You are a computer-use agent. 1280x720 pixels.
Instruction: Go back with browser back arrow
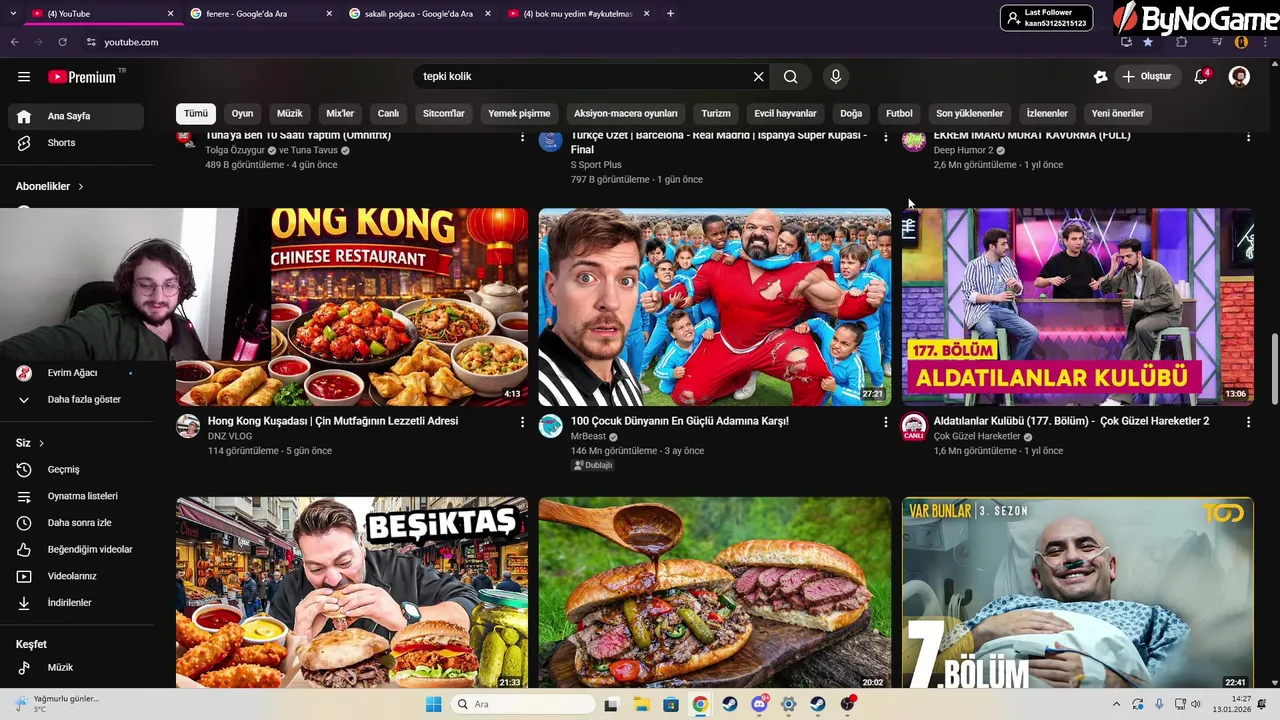pos(14,42)
